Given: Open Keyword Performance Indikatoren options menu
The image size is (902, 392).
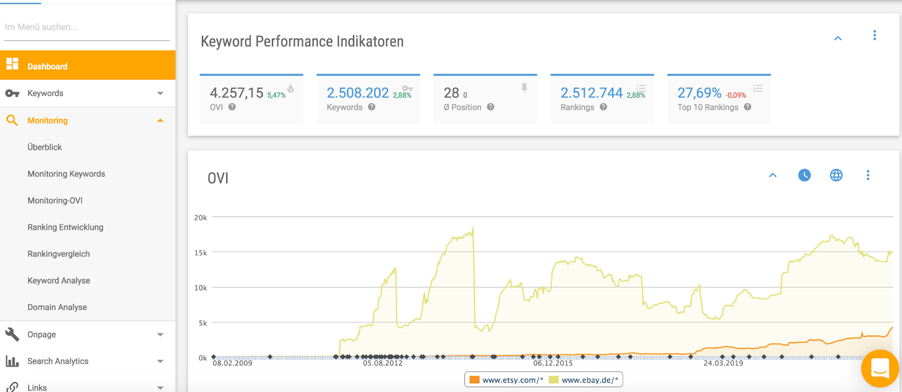Looking at the screenshot, I should (874, 36).
